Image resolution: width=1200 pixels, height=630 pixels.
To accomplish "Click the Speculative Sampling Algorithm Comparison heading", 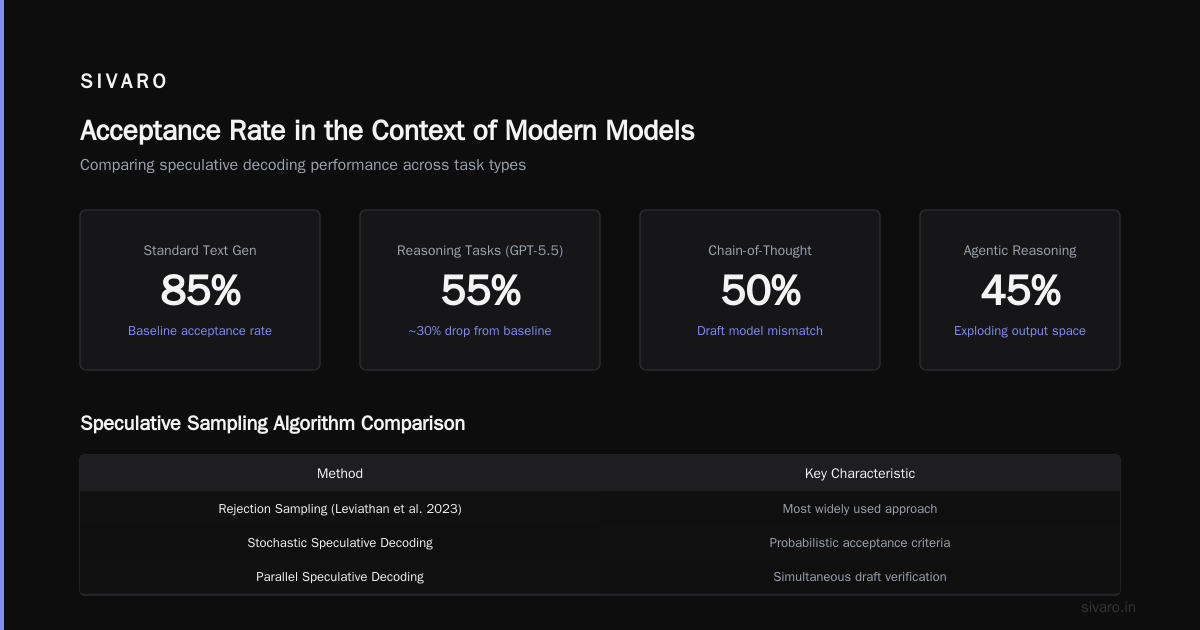I will click(x=272, y=423).
